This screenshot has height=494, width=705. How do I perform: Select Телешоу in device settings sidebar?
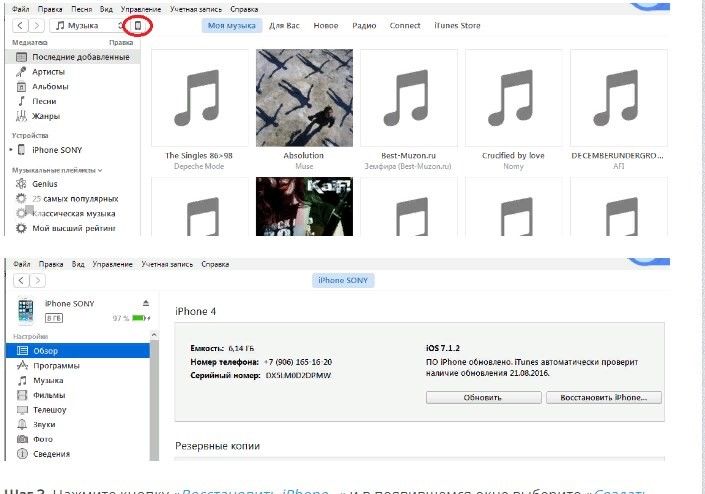48,410
